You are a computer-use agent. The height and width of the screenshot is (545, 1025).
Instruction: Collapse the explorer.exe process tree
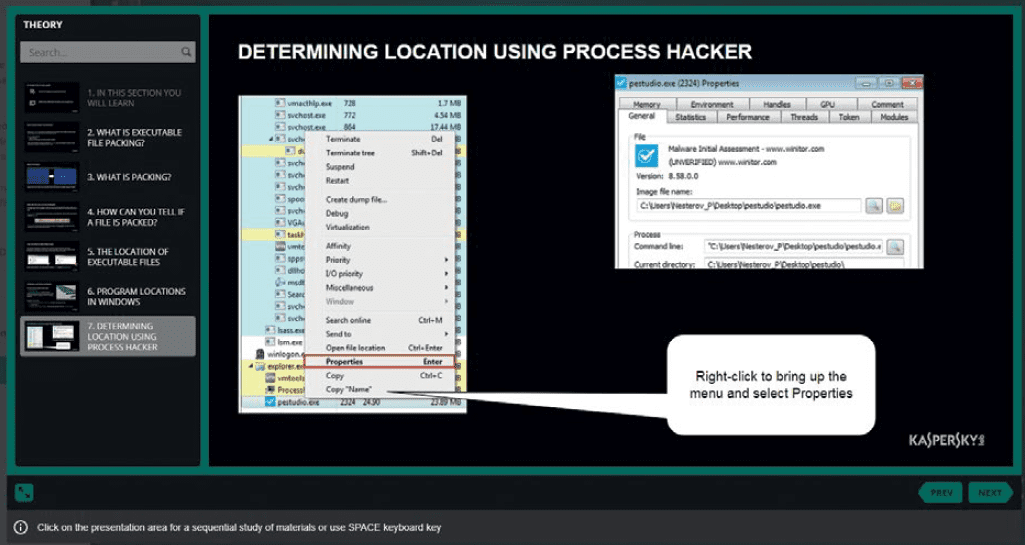click(251, 367)
